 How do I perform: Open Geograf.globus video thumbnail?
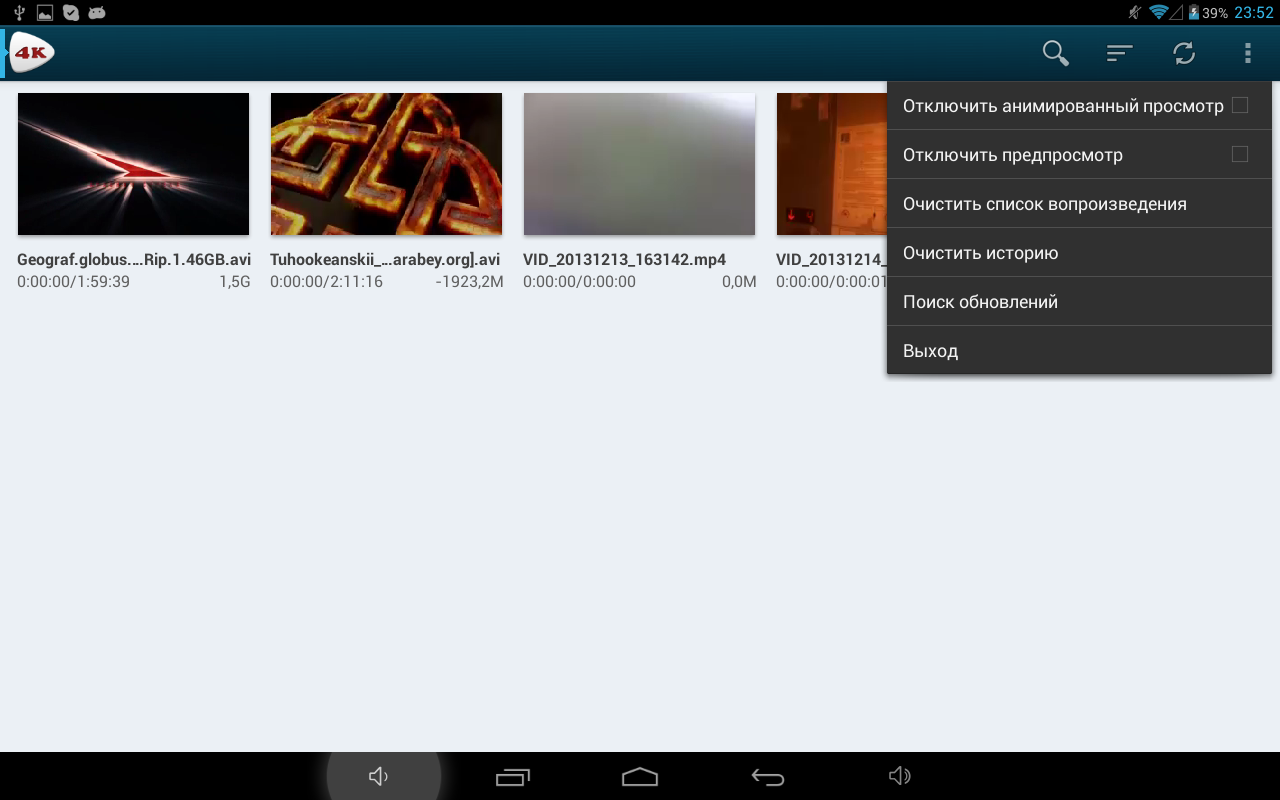133,164
